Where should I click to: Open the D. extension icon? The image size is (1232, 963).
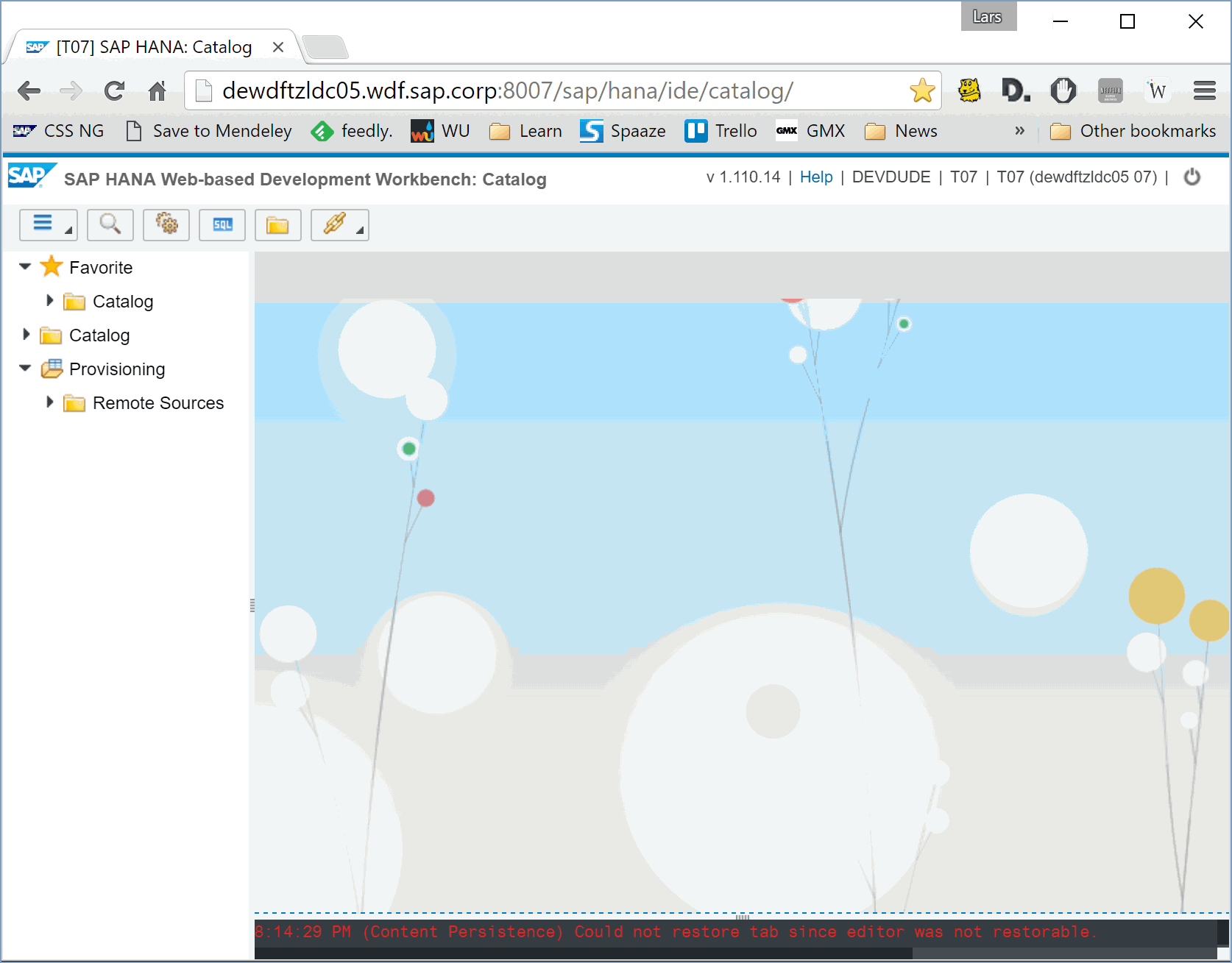tap(1016, 90)
